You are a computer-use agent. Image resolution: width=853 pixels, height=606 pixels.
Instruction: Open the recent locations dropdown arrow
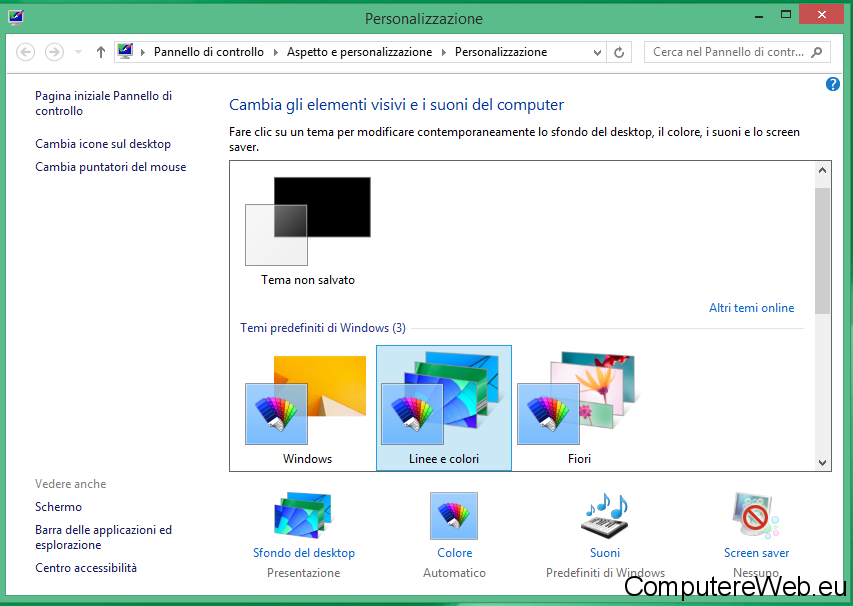(78, 52)
